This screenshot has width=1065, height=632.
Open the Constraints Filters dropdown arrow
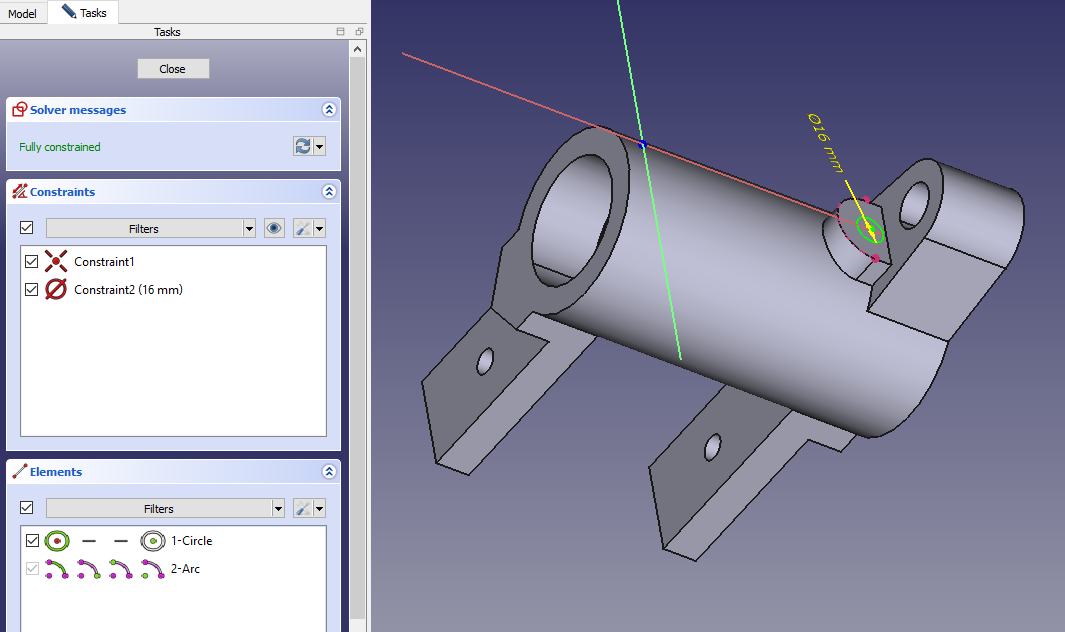coord(249,229)
